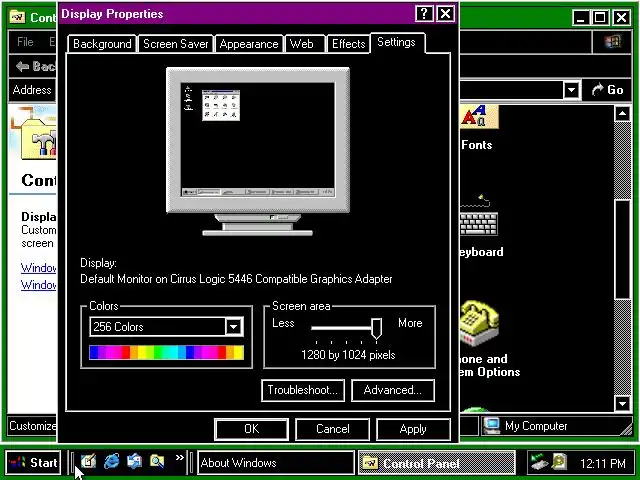Click the magnifier tray icon next to clock
The width and height of the screenshot is (640, 480).
pos(559,462)
